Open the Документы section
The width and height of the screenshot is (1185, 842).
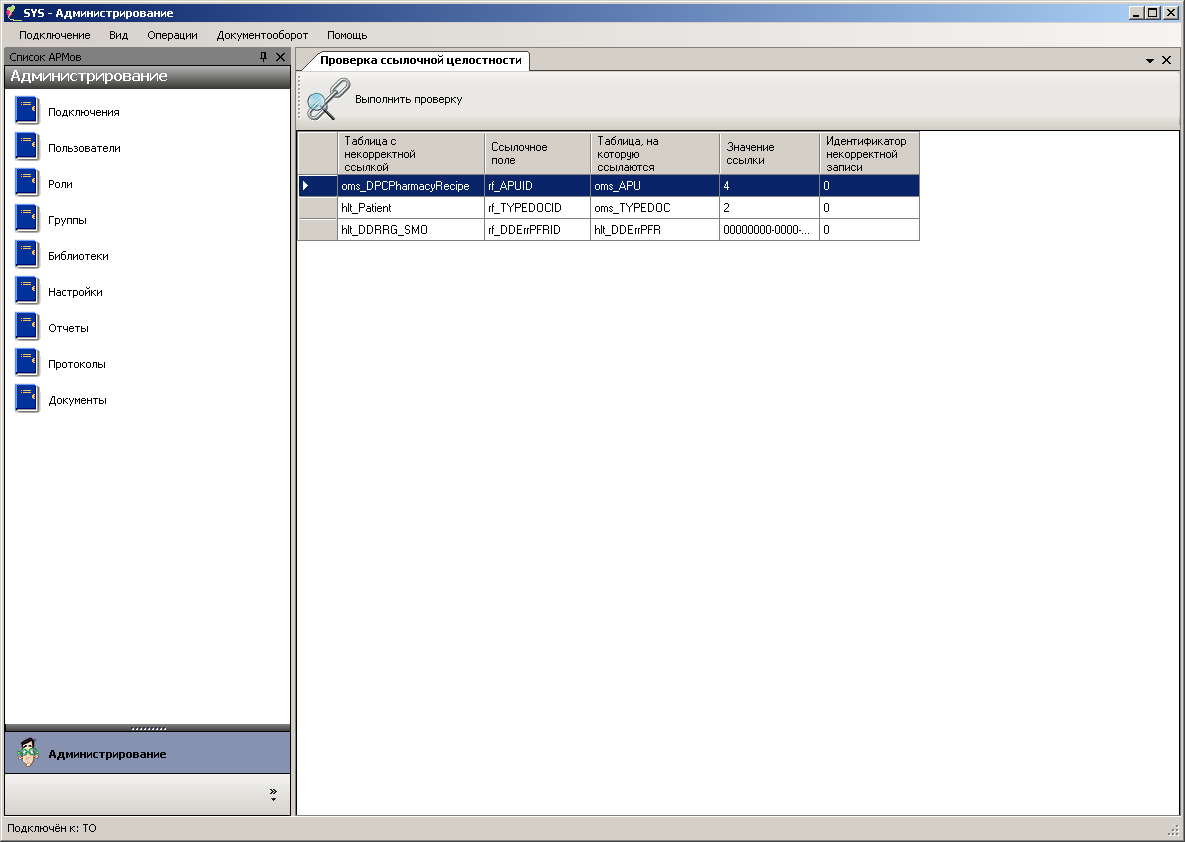(x=77, y=400)
